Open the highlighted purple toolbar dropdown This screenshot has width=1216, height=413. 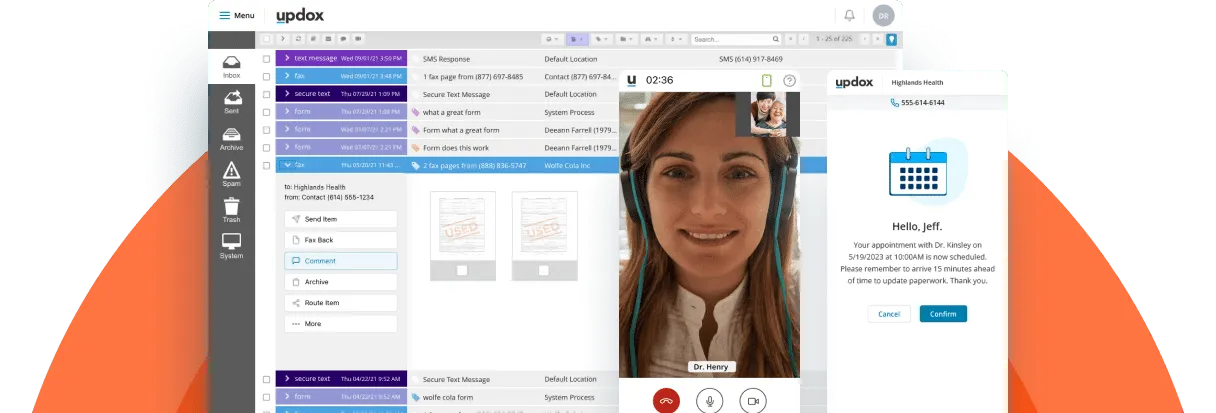(x=577, y=39)
